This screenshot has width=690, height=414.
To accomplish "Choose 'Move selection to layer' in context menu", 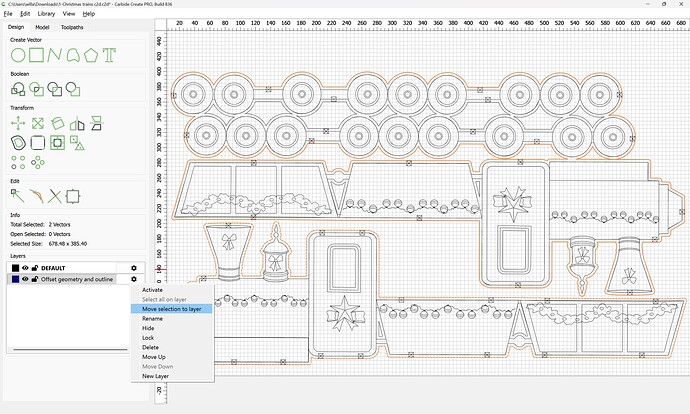I will click(171, 309).
